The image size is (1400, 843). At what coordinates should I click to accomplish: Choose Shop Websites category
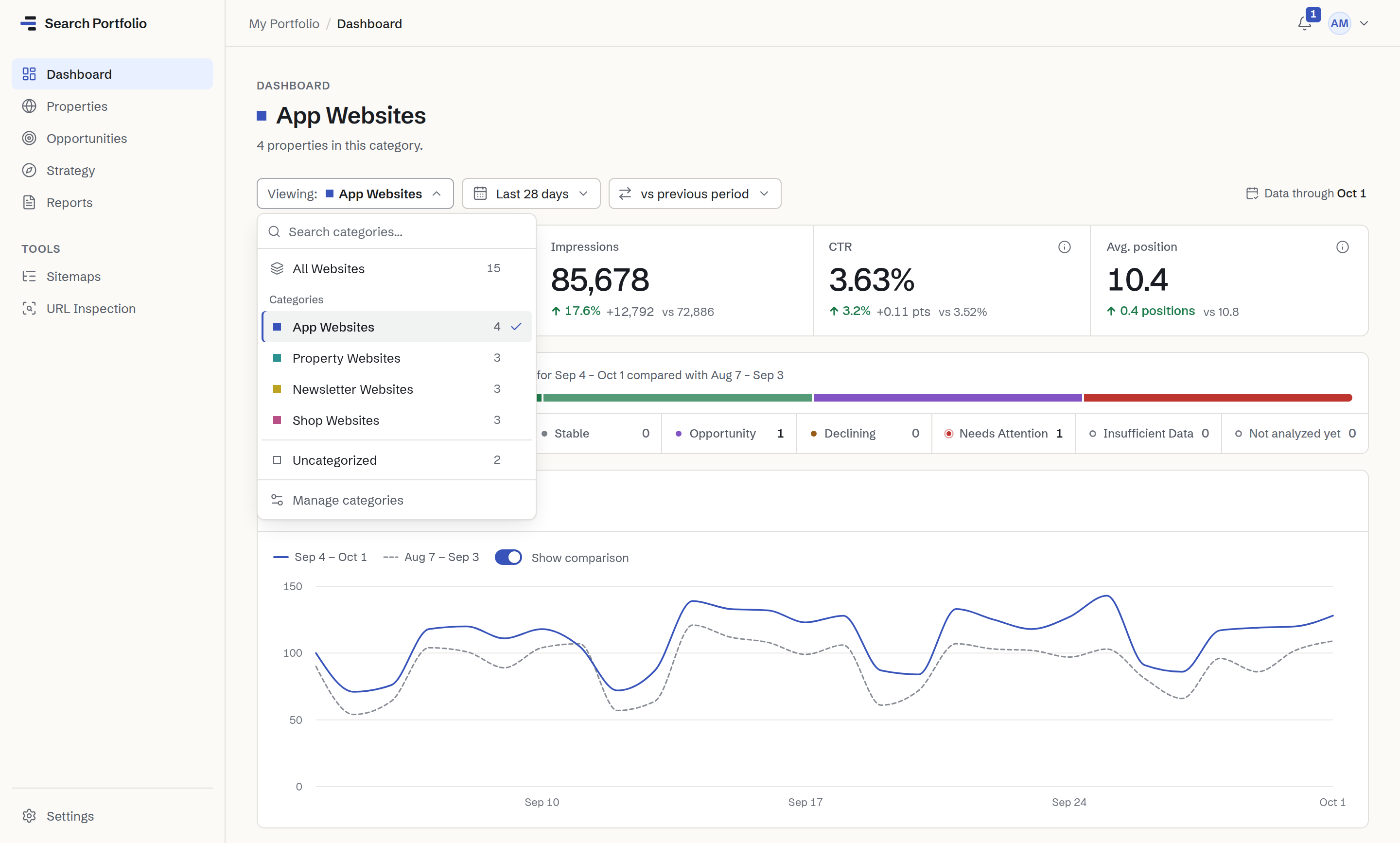tap(397, 421)
